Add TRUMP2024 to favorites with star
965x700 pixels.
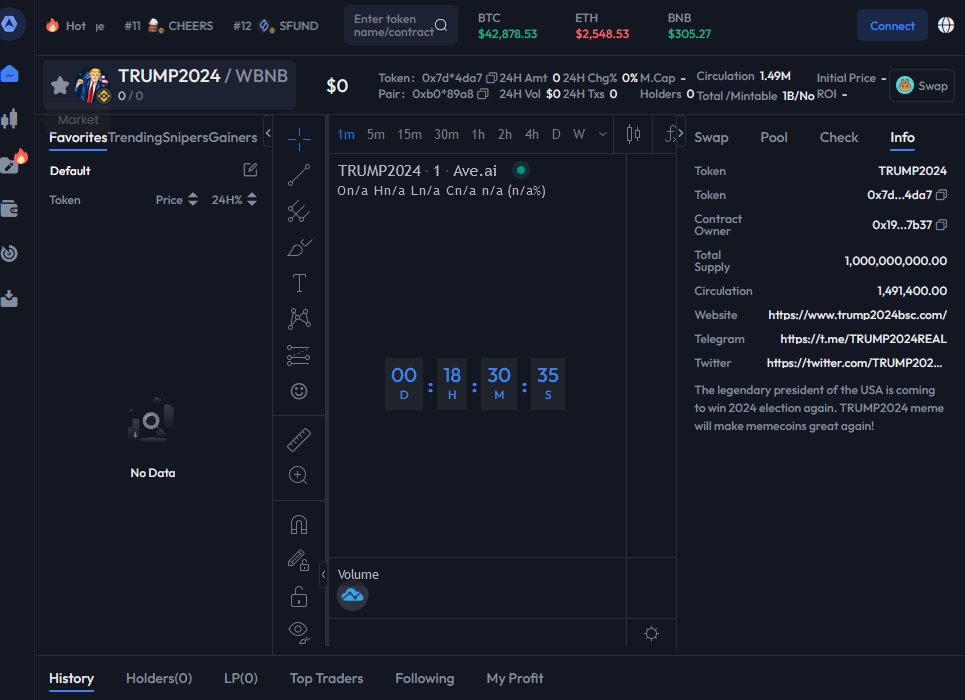(x=60, y=85)
